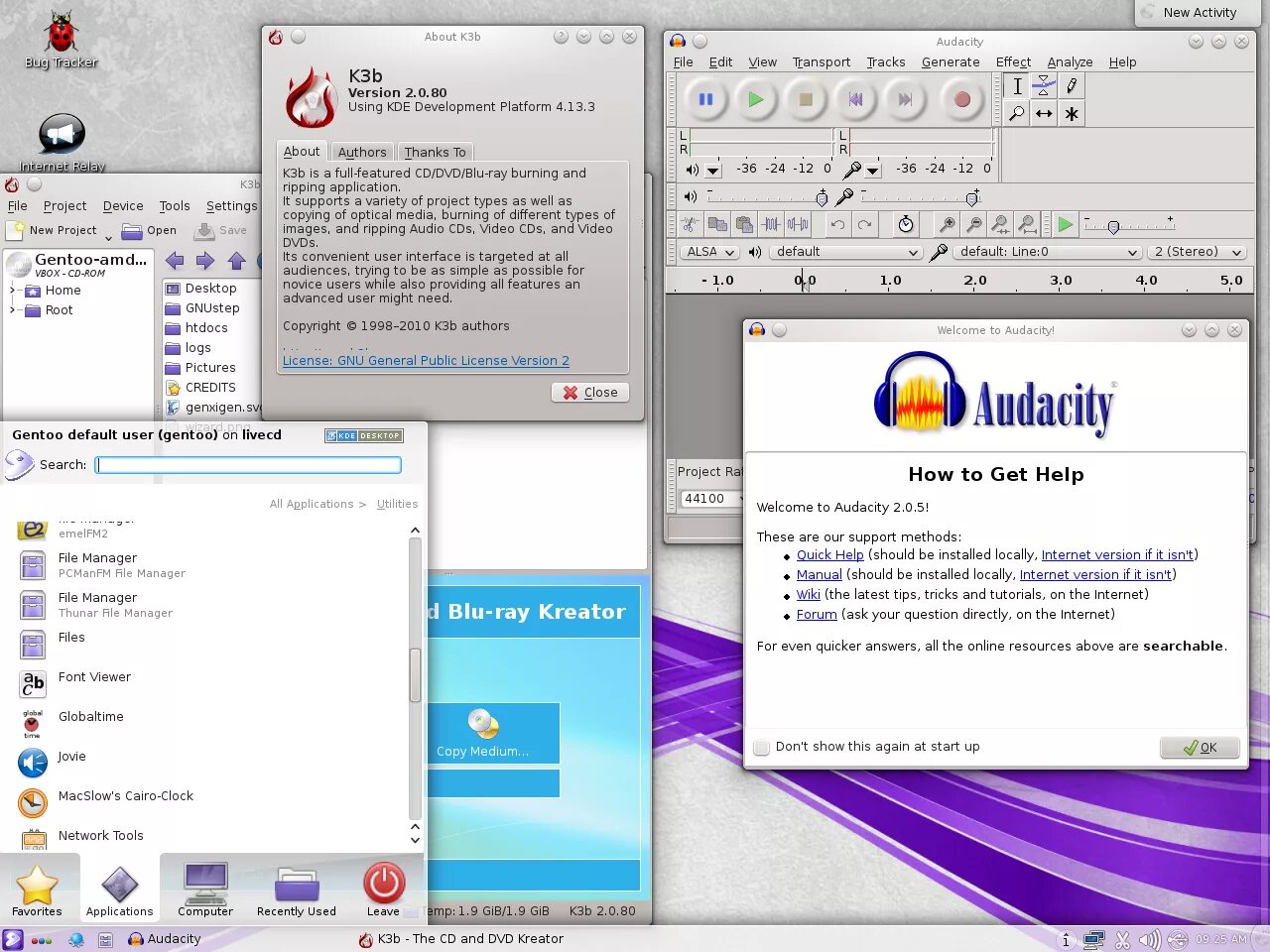
Task: Select the Draw (pencil) tool
Action: point(1072,86)
